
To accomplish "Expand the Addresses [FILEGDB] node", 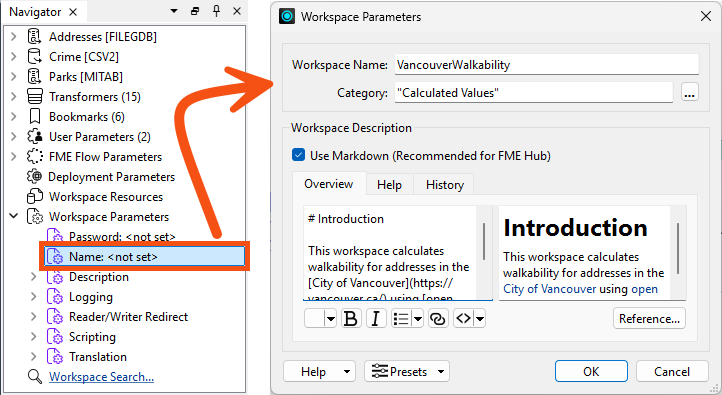I will pos(14,36).
